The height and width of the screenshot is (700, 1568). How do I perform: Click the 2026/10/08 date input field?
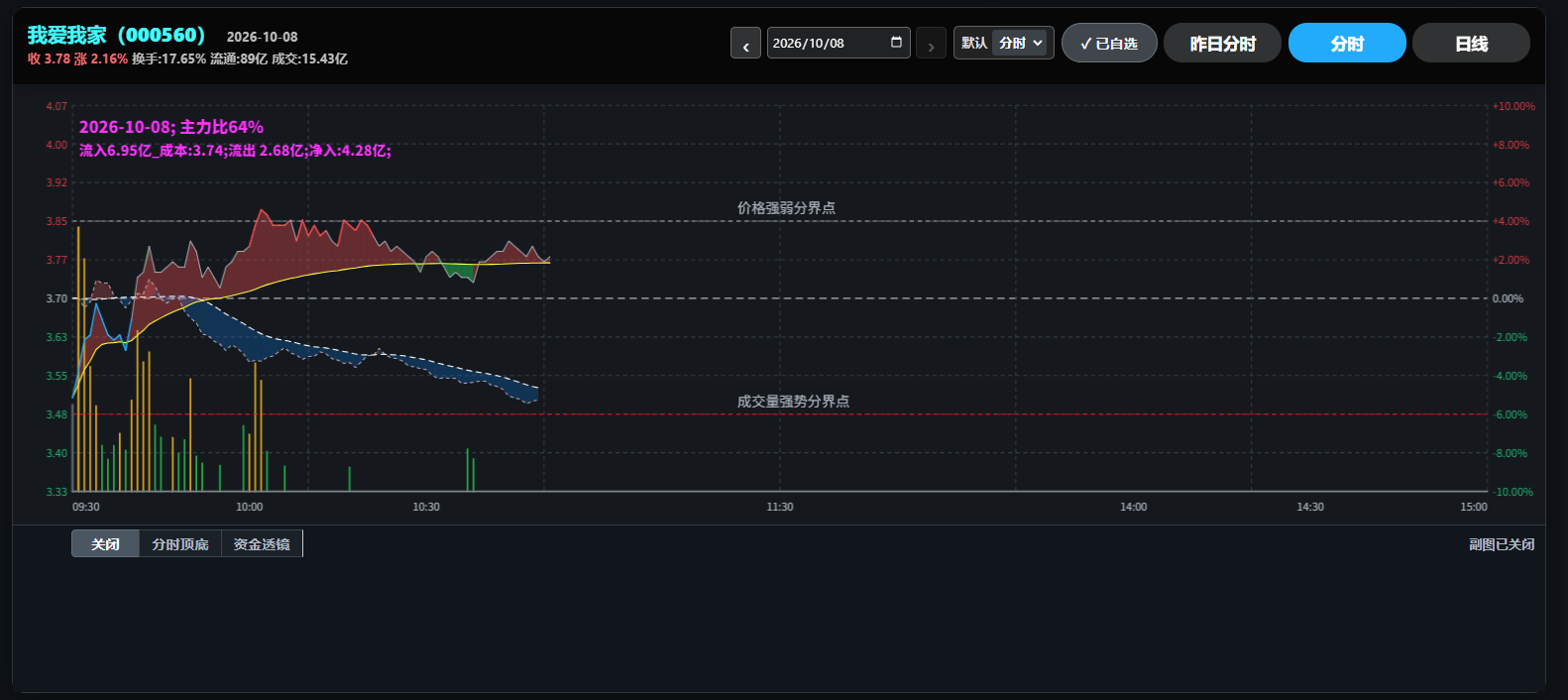[x=839, y=43]
